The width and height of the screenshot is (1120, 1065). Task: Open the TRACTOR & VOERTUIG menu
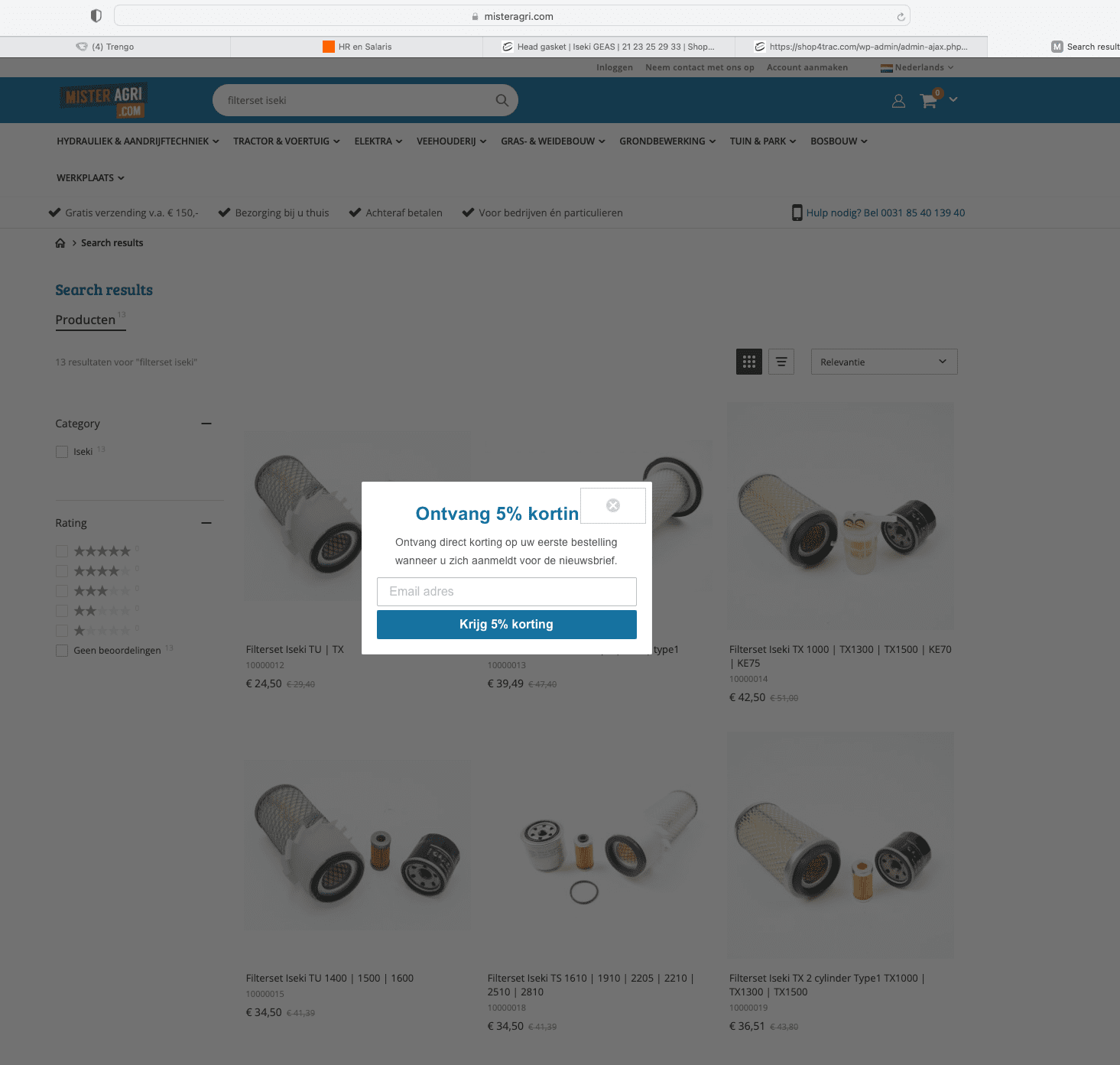pos(287,141)
